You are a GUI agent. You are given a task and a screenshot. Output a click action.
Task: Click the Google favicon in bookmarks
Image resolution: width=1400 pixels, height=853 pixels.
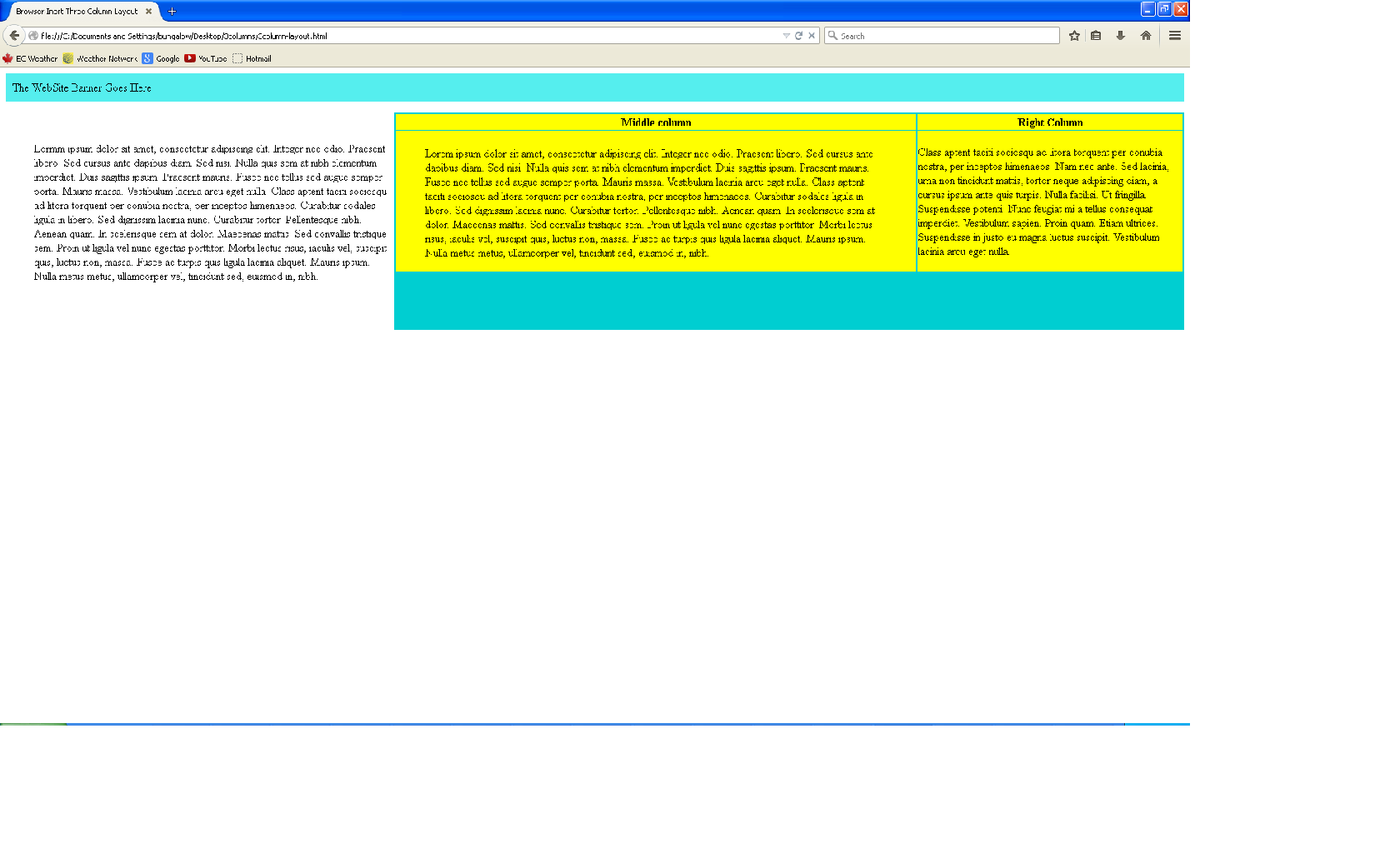pyautogui.click(x=147, y=58)
